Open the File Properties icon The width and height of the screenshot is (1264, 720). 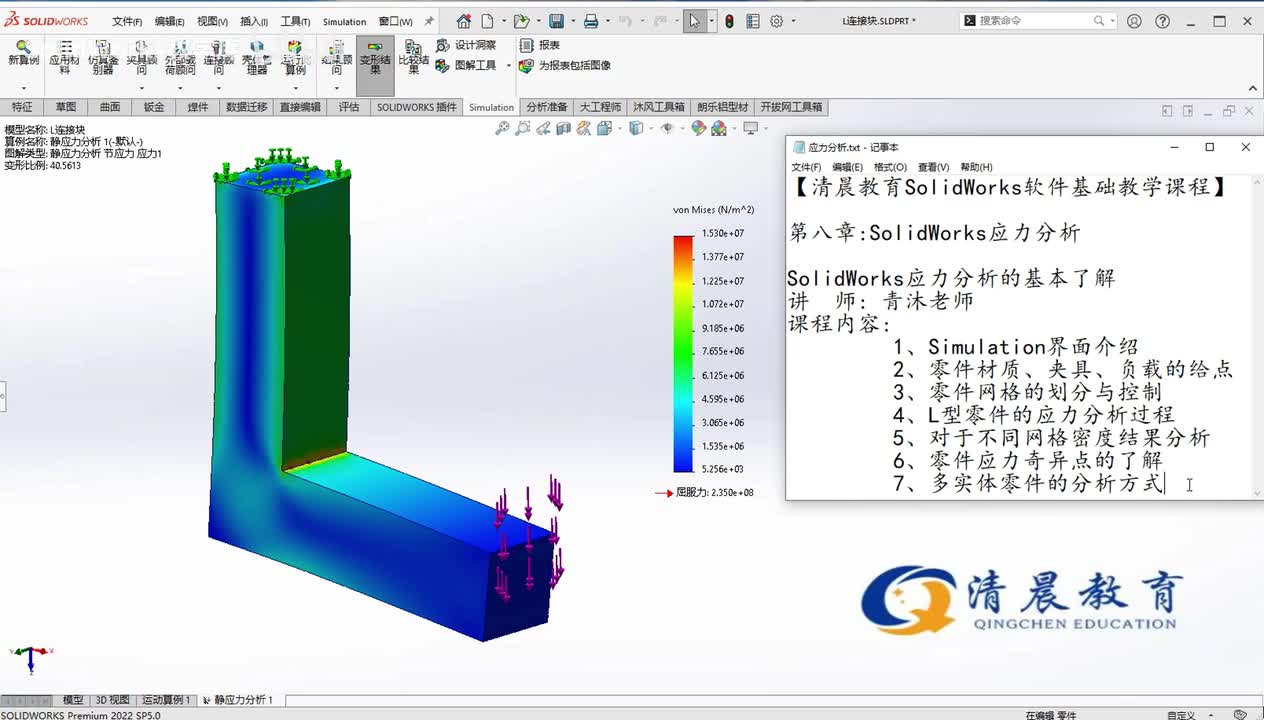pos(752,21)
